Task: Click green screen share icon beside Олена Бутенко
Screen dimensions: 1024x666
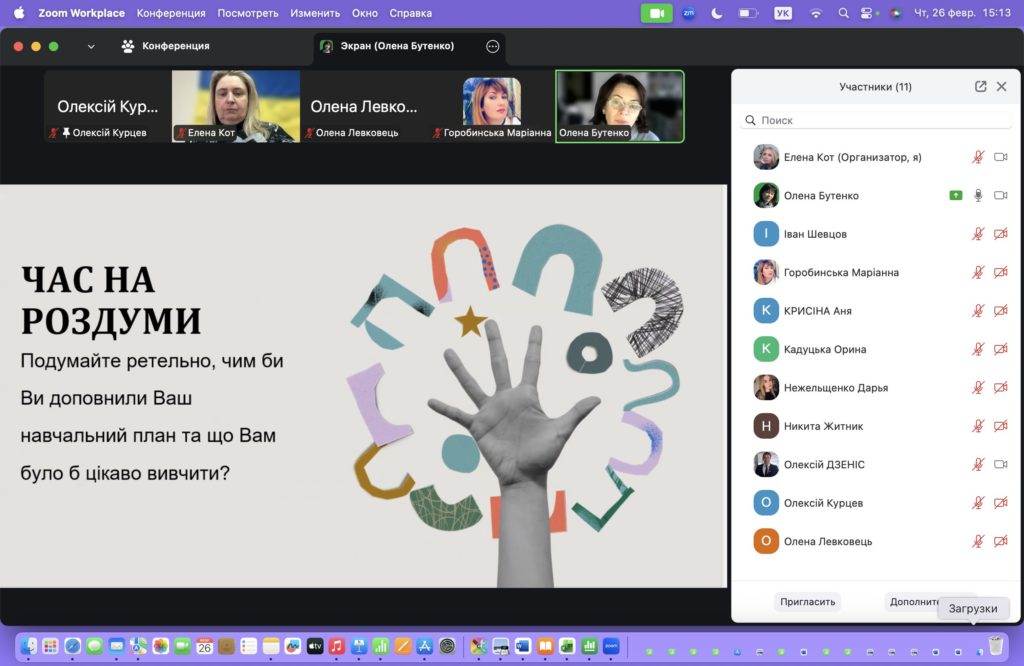Action: (x=956, y=196)
